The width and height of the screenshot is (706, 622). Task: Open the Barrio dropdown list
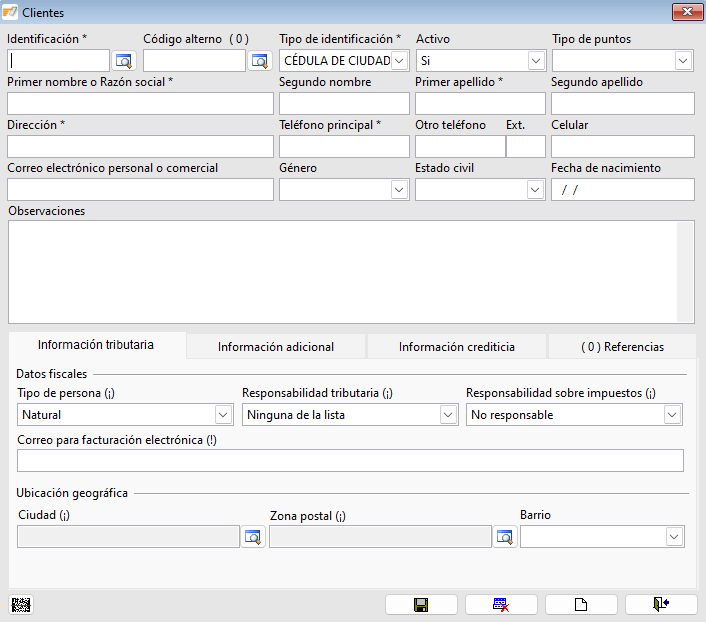tap(674, 537)
